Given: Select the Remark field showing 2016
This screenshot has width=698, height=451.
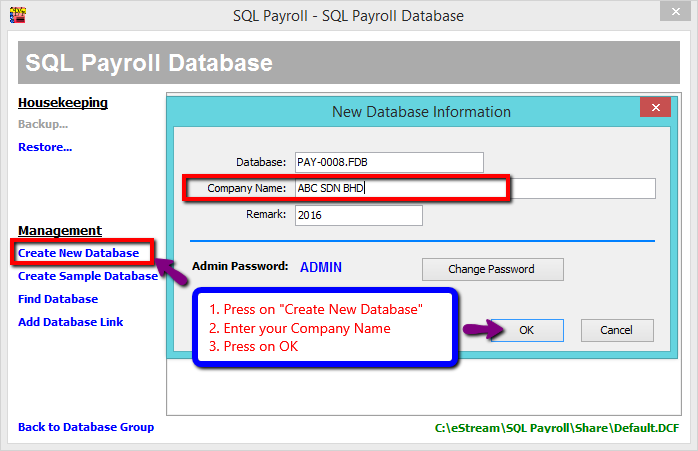Looking at the screenshot, I should coord(358,215).
